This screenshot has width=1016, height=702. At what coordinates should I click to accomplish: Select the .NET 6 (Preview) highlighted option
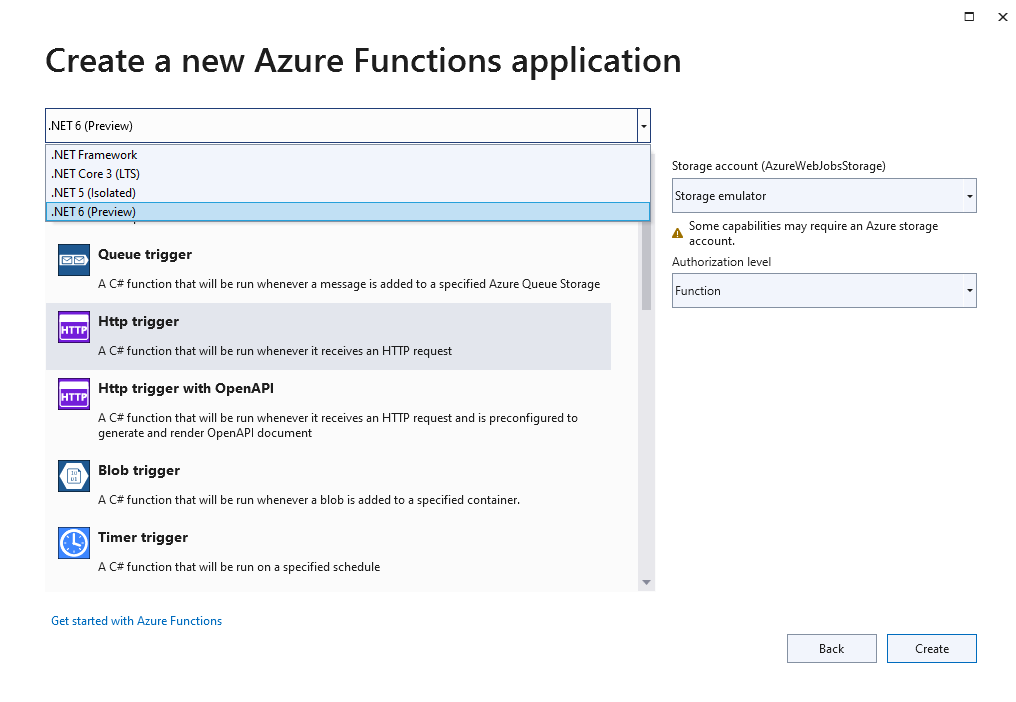(95, 211)
